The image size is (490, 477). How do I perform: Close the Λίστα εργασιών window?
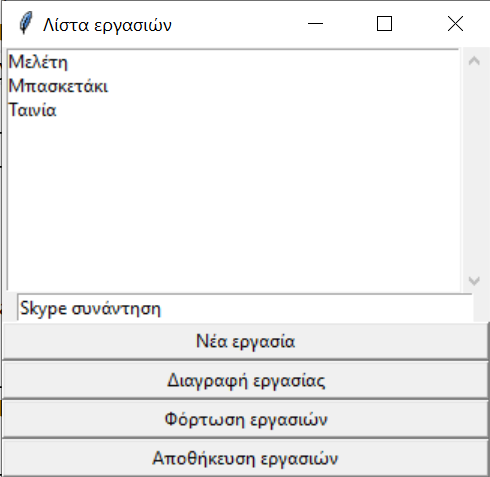click(455, 24)
